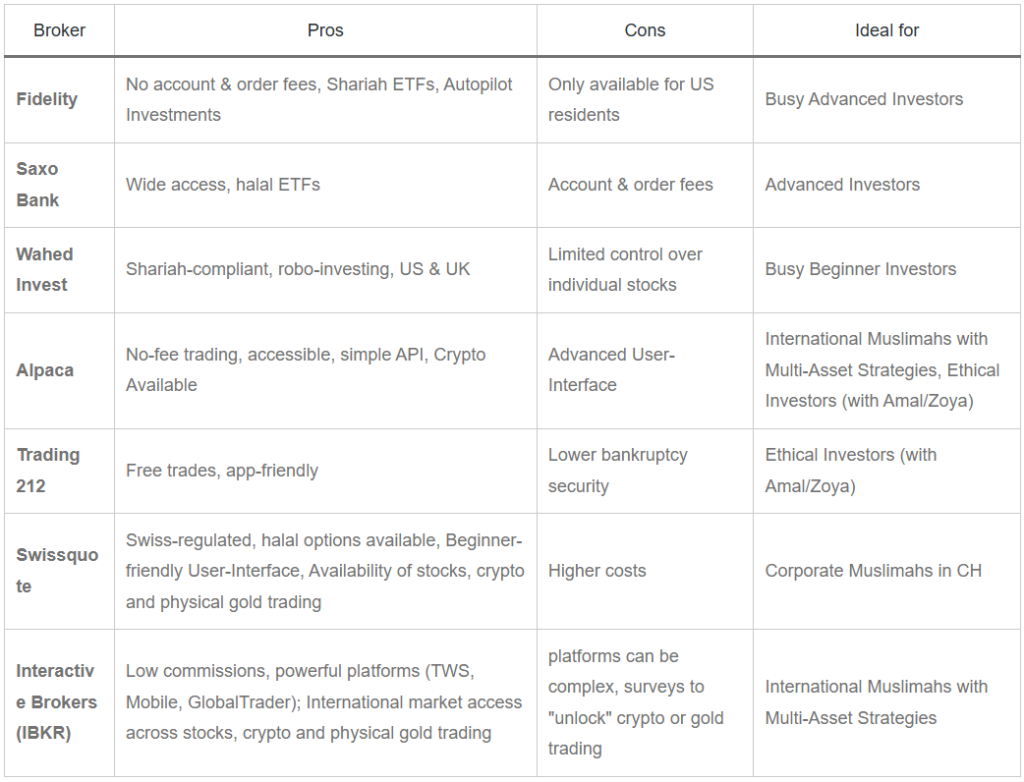Click Fidelity's 'Only available for US residents' cell
Image resolution: width=1024 pixels, height=782 pixels.
(645, 99)
